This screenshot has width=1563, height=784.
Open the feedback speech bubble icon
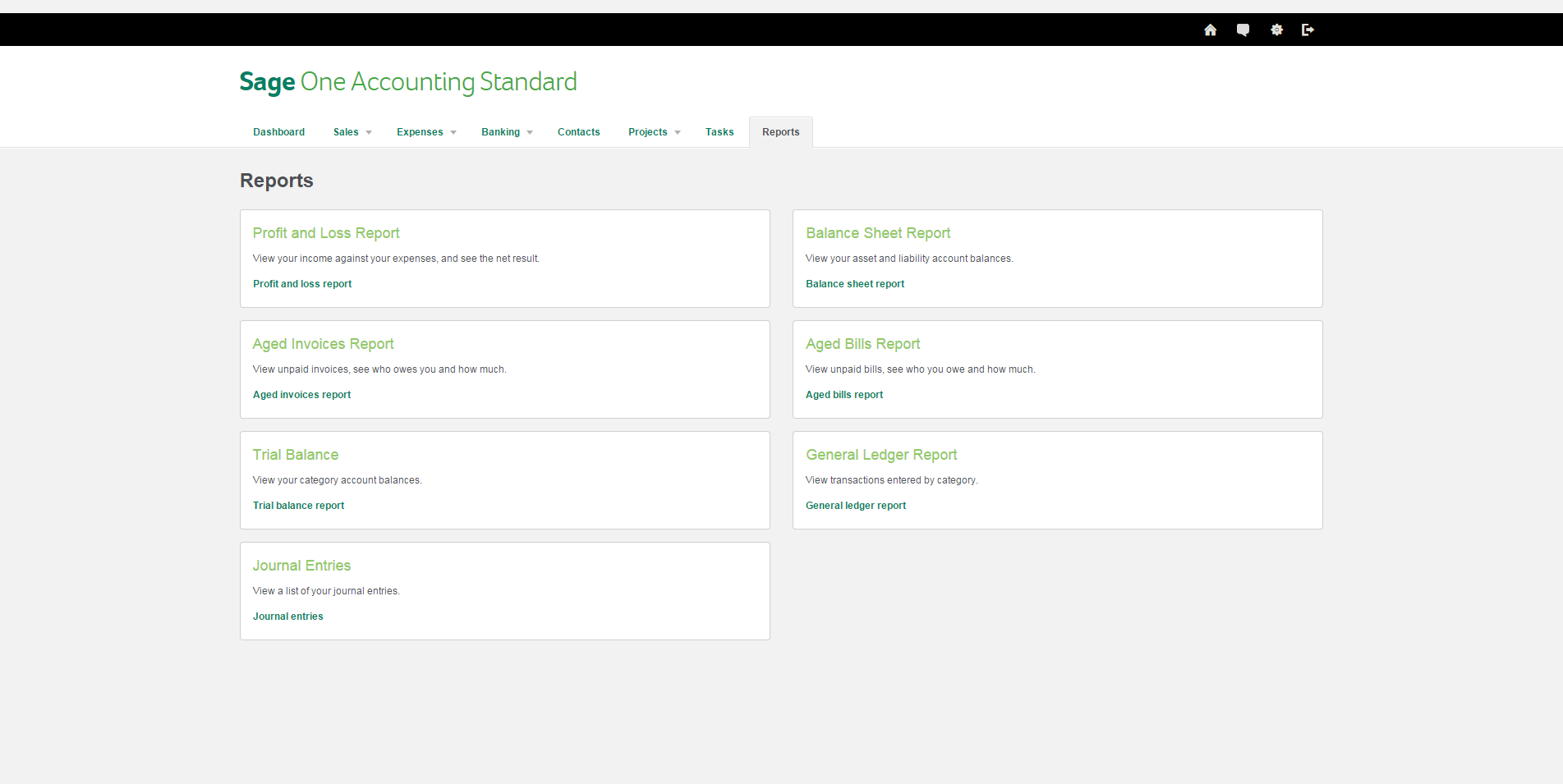click(1243, 30)
